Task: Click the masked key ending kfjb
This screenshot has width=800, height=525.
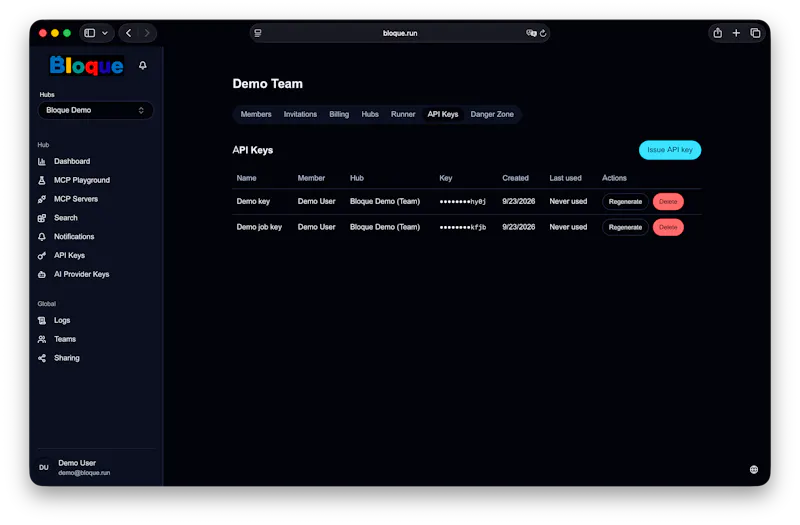Action: 463,227
